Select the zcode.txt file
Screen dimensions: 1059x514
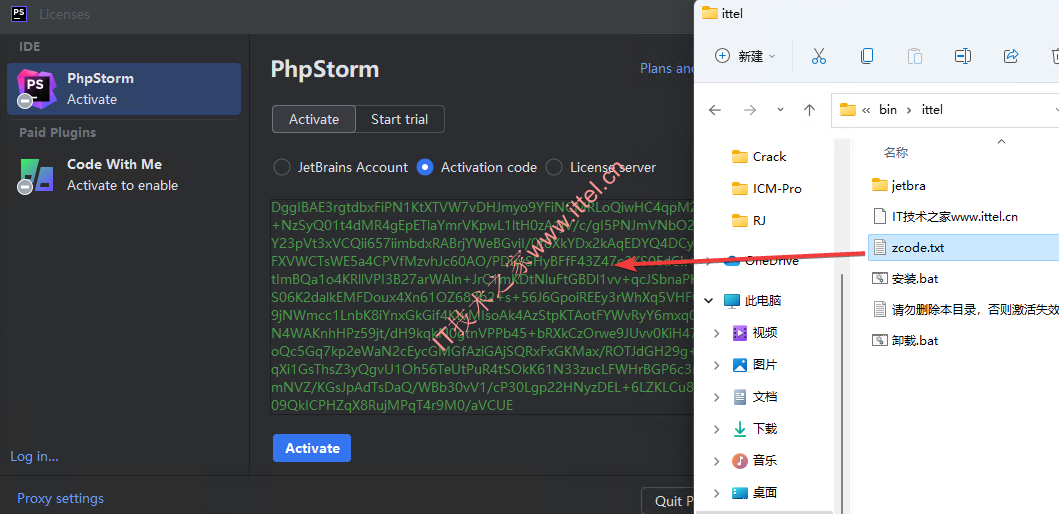[962, 248]
